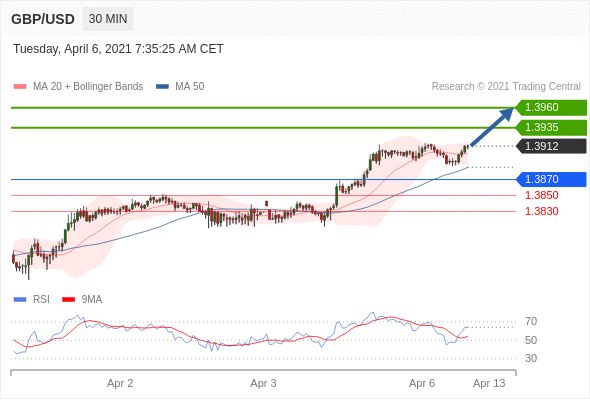Click the RSI 70 level label
The image size is (590, 400).
[x=531, y=321]
